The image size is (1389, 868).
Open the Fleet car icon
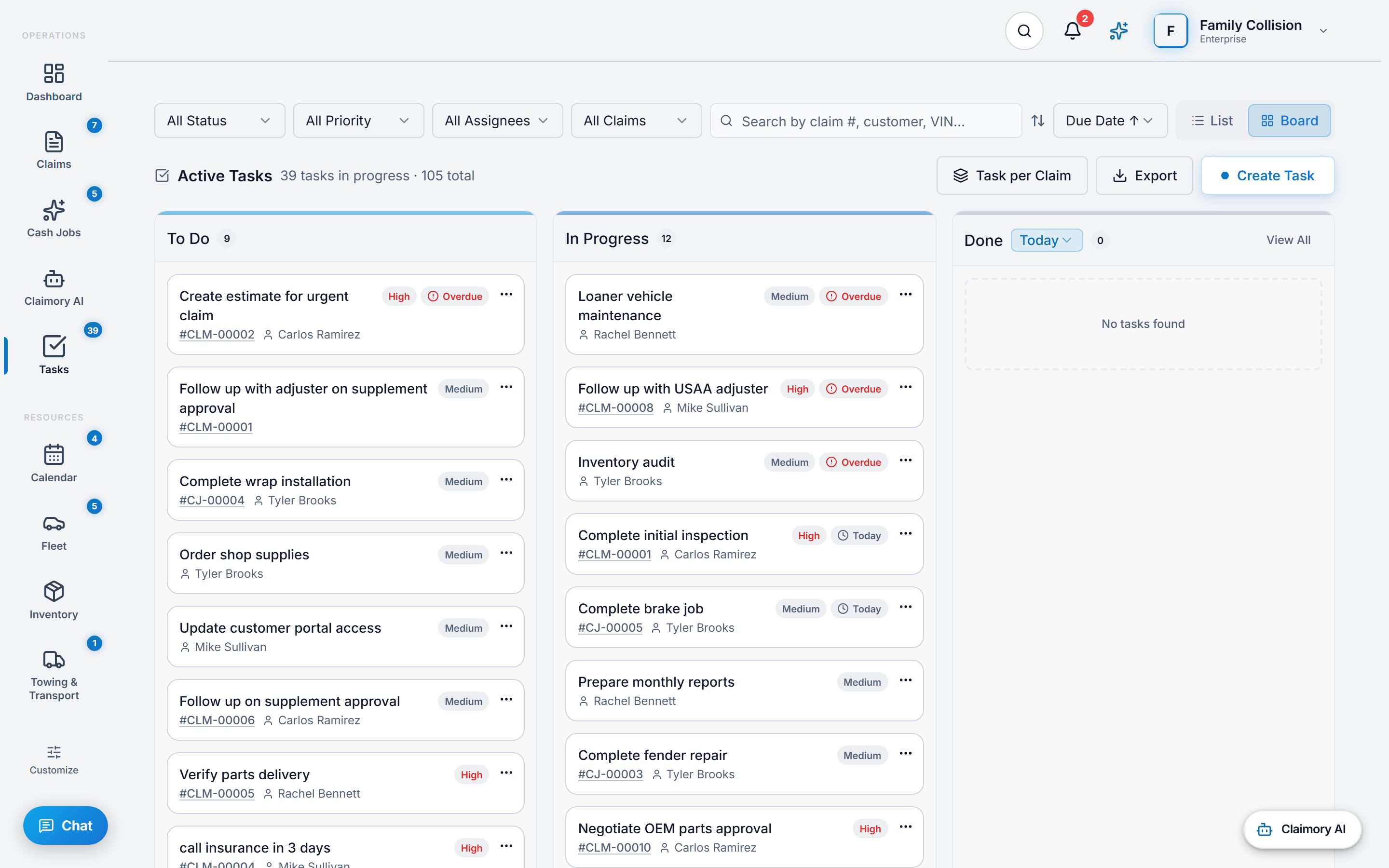click(x=54, y=523)
